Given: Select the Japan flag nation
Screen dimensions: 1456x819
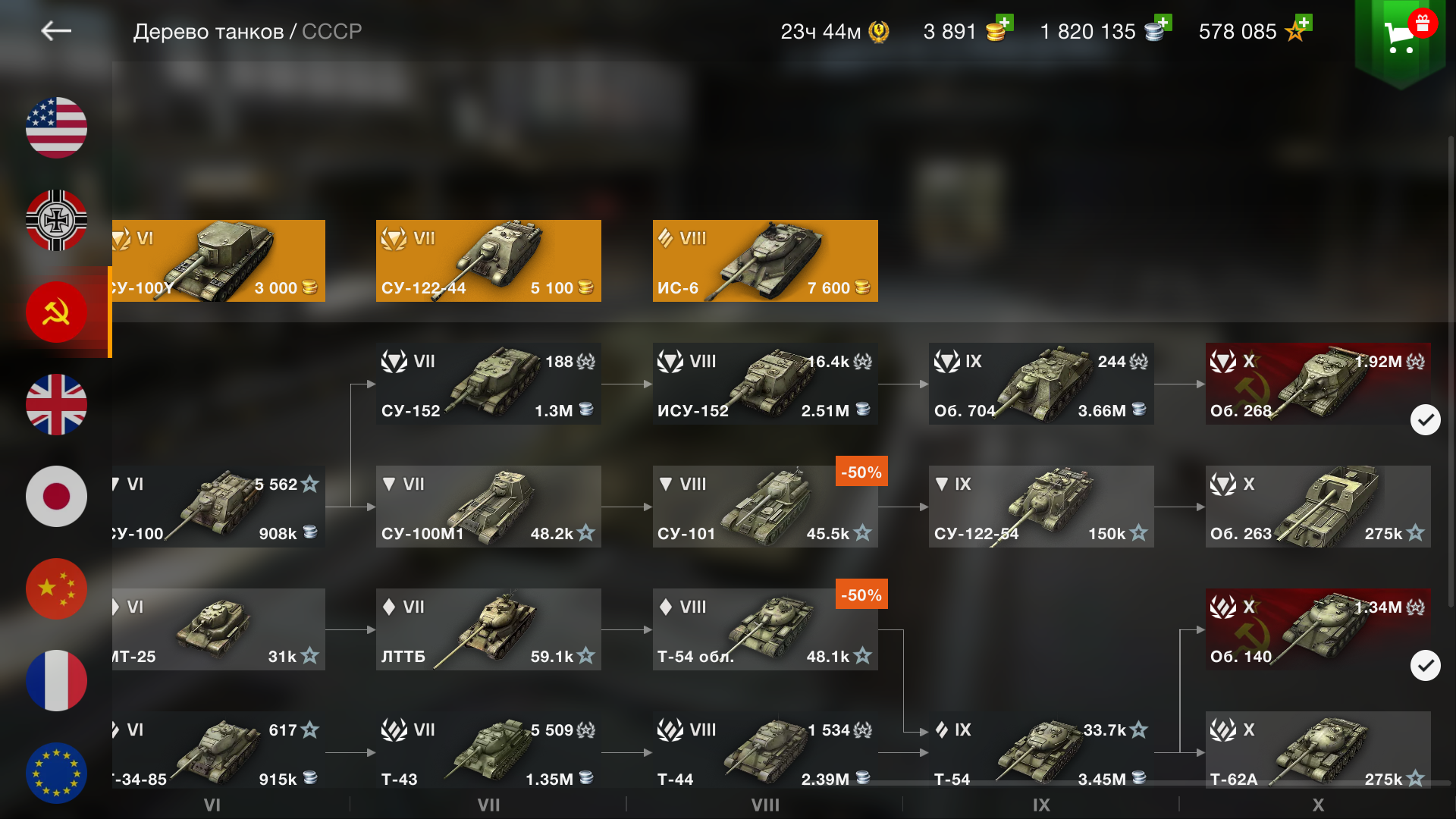Looking at the screenshot, I should tap(56, 497).
